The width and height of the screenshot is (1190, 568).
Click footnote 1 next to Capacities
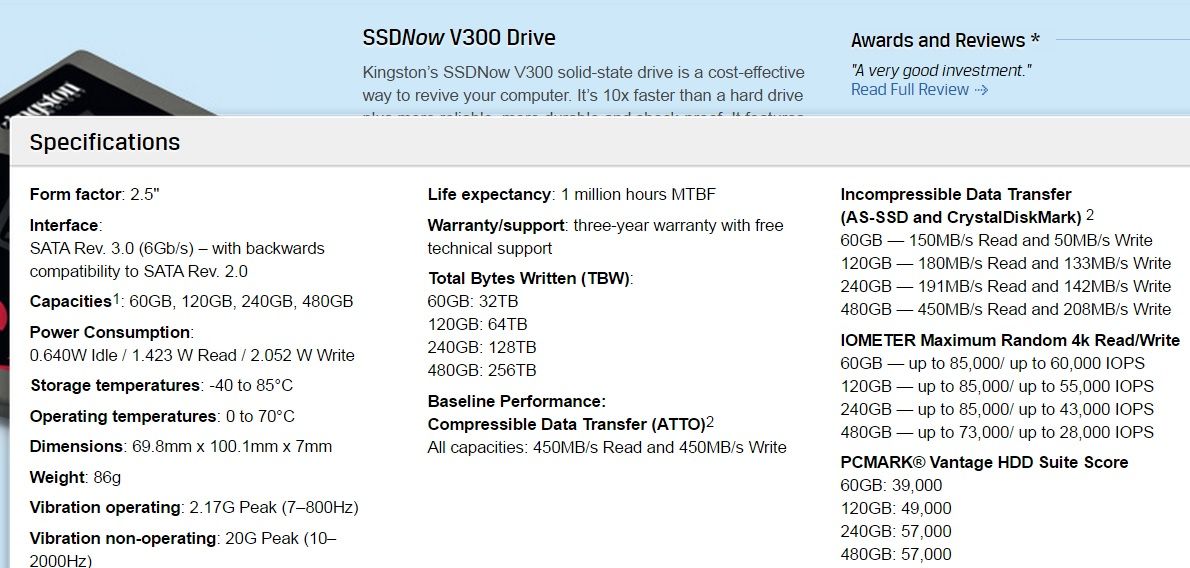click(116, 298)
